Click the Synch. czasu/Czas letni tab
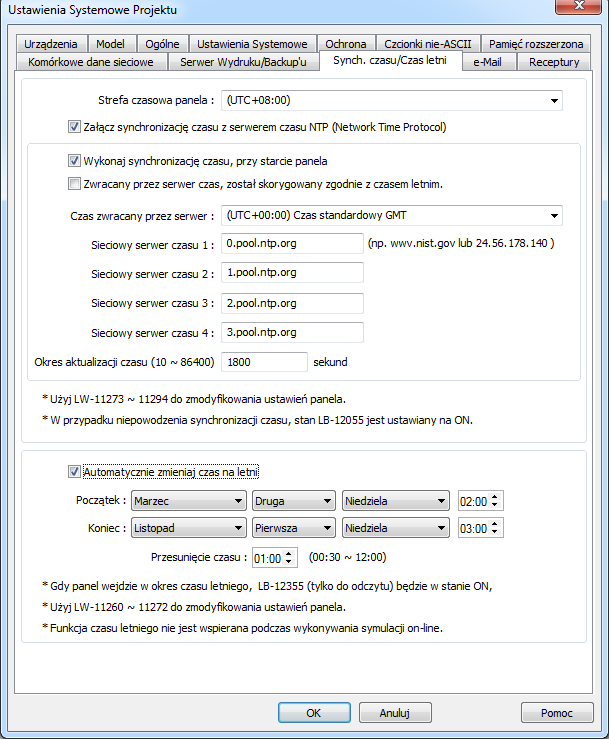 [x=390, y=60]
